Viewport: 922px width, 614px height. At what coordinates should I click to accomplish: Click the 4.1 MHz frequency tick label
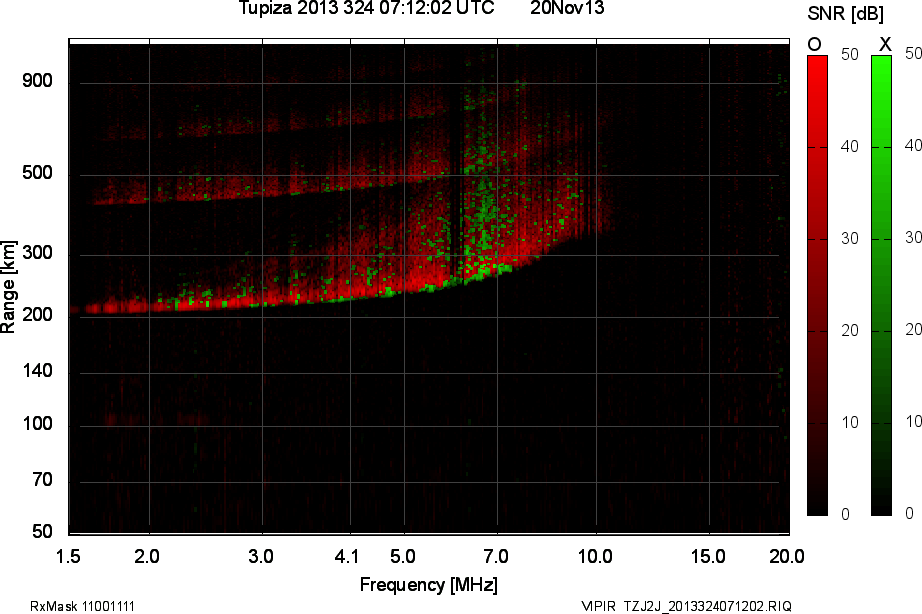(346, 556)
